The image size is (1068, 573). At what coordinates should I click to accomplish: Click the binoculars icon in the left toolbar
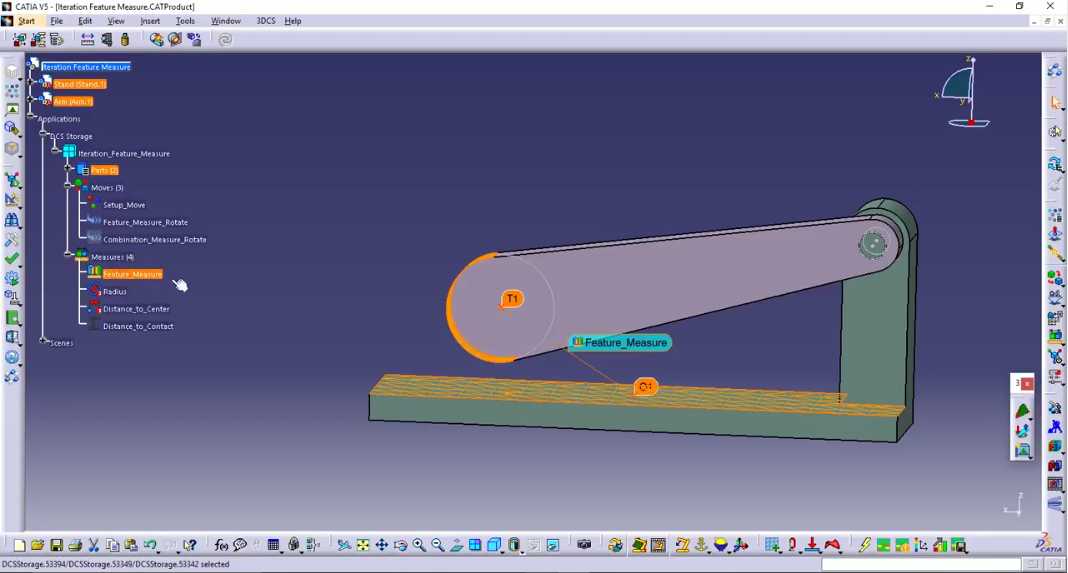[12, 220]
